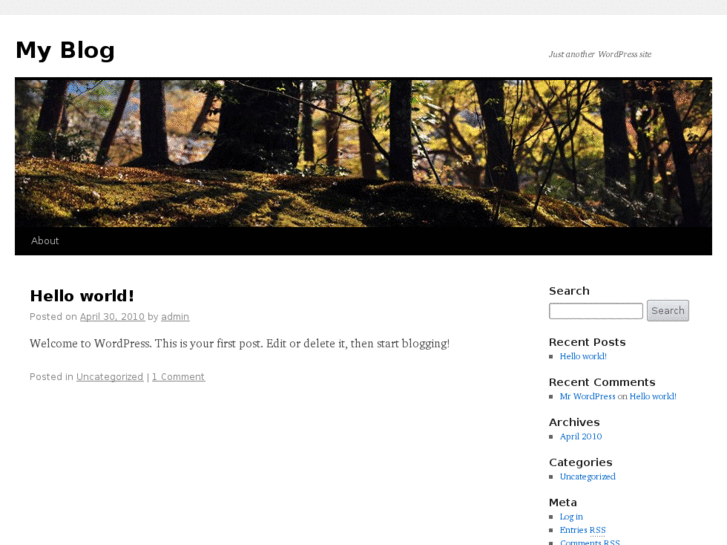Click the Just another WordPress site tagline
The width and height of the screenshot is (727, 545).
pos(600,54)
